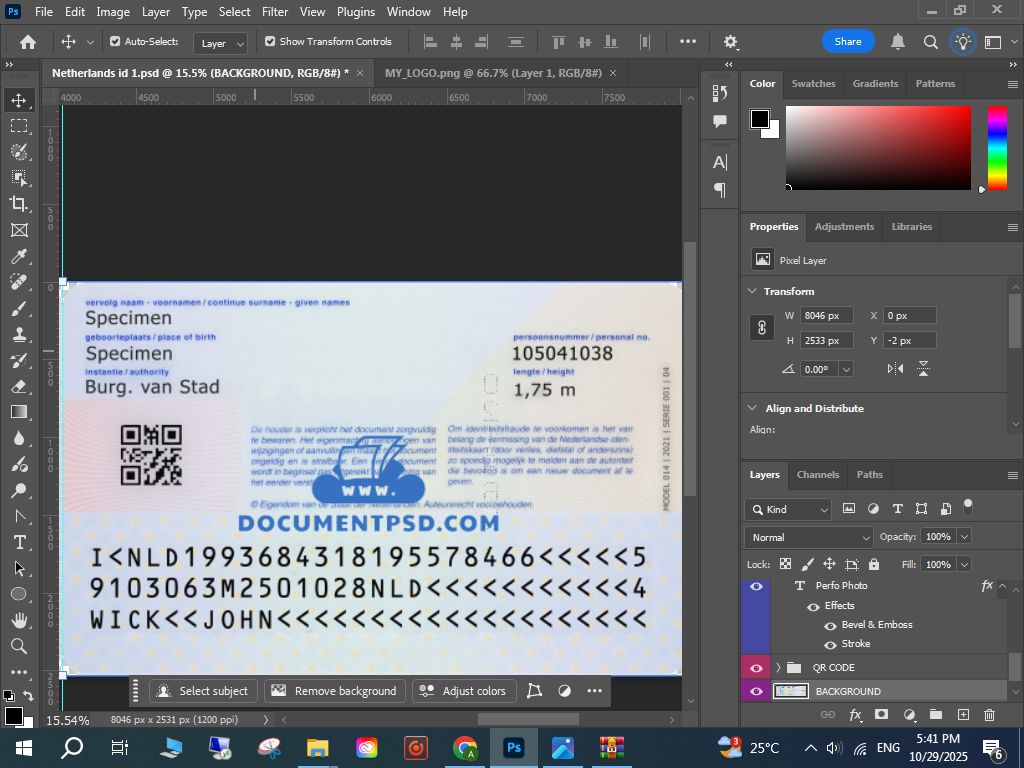The height and width of the screenshot is (768, 1024).
Task: Click the Remove background button
Action: pyautogui.click(x=335, y=691)
